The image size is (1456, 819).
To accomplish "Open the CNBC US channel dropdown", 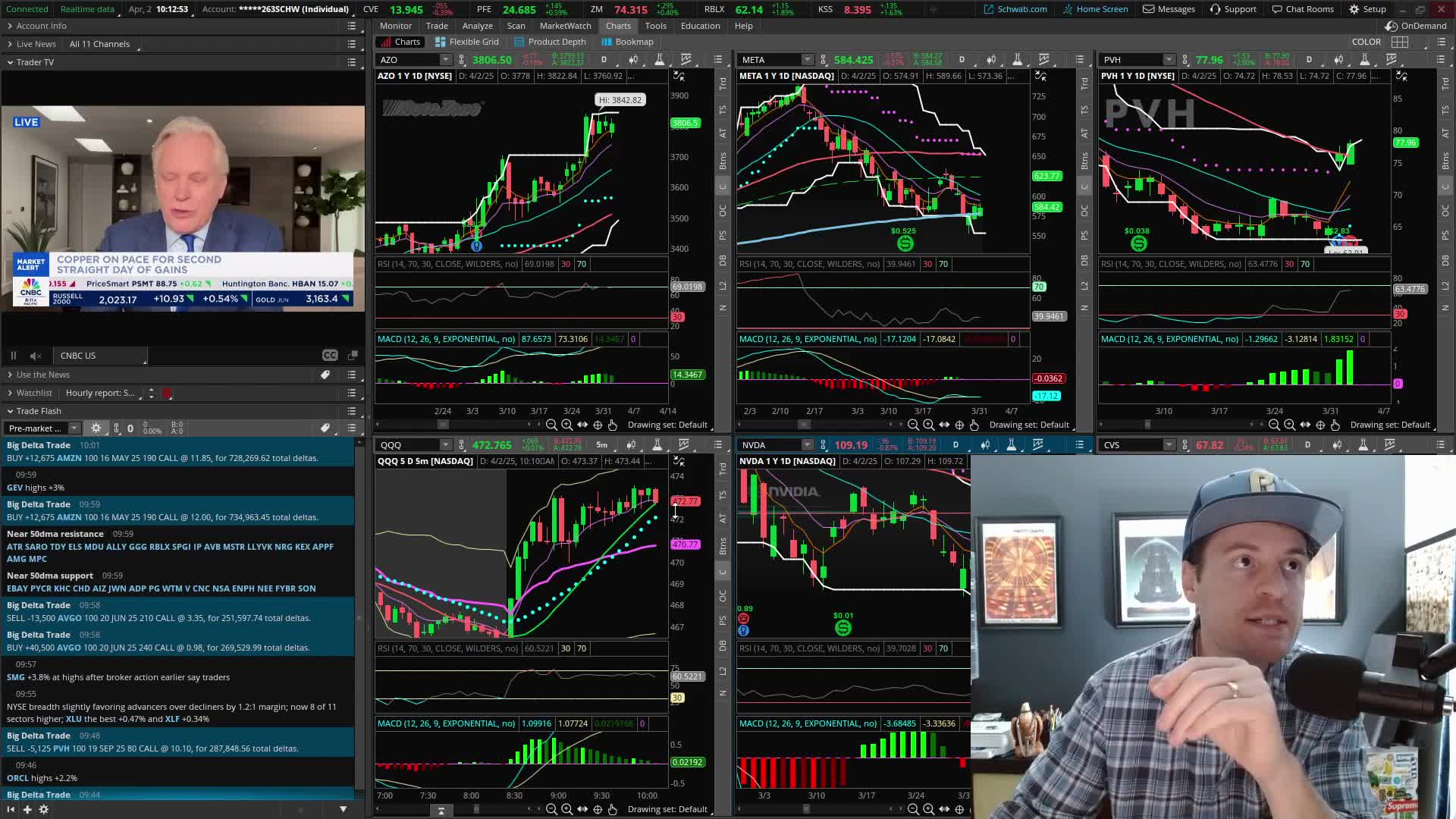I will (x=102, y=356).
